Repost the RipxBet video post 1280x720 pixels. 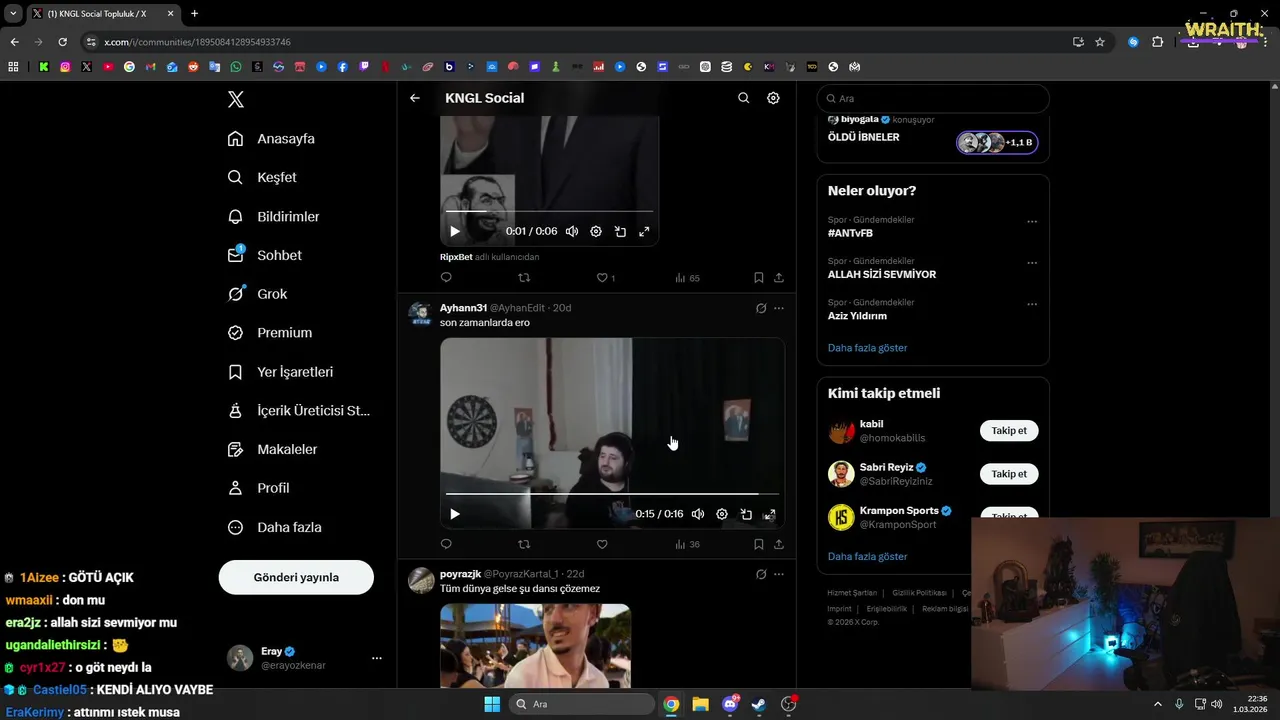[x=524, y=277]
